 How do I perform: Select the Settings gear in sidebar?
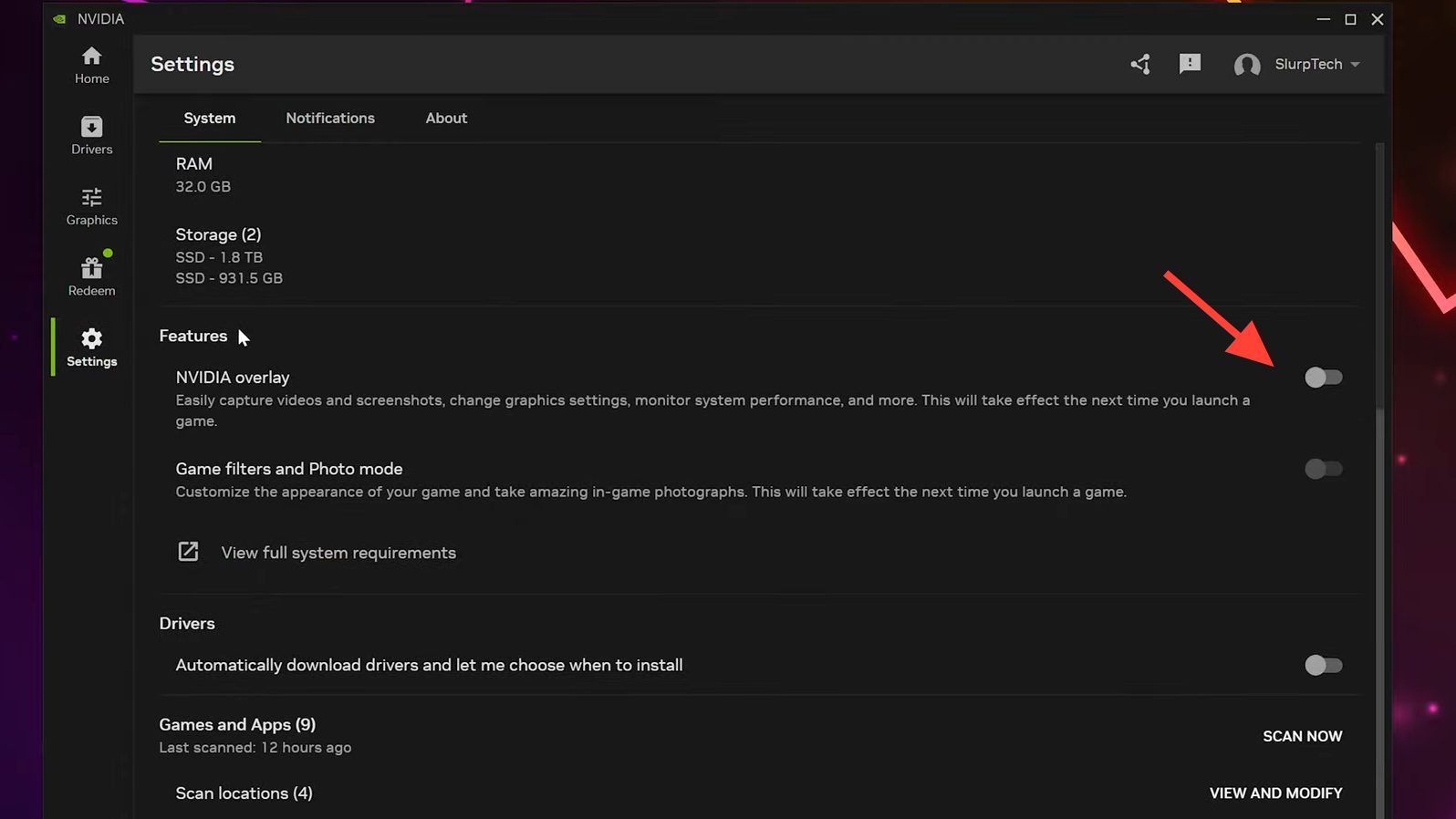(x=91, y=347)
